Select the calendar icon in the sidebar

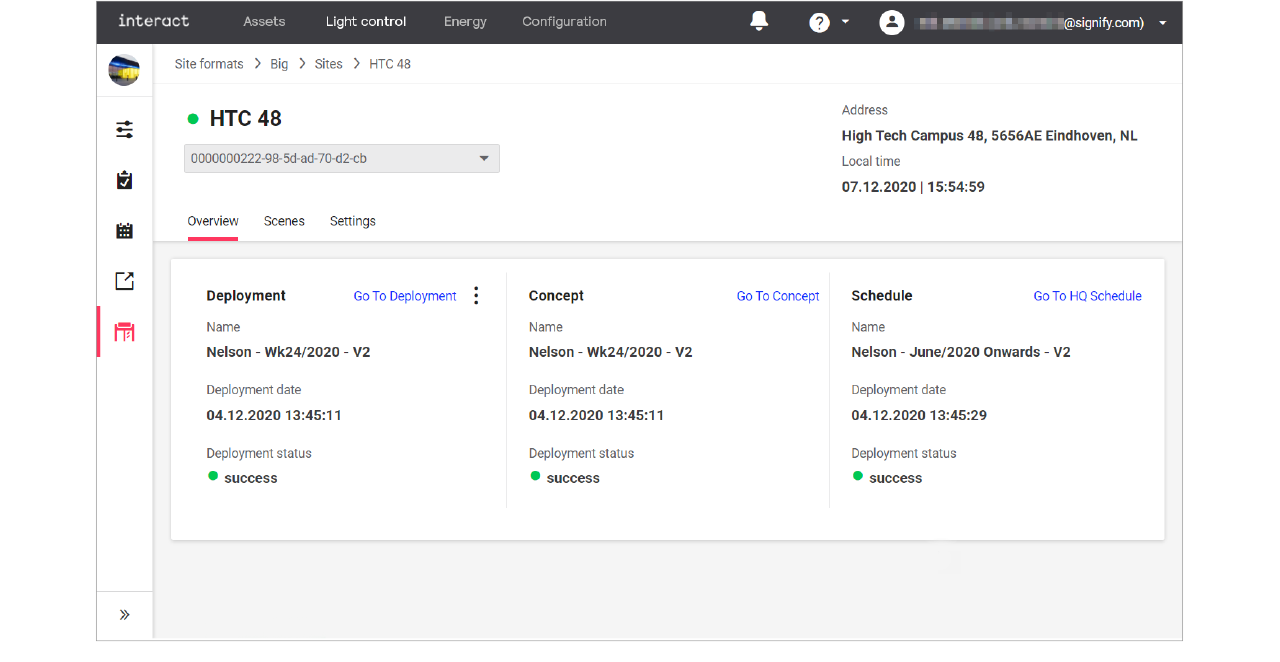[x=124, y=230]
